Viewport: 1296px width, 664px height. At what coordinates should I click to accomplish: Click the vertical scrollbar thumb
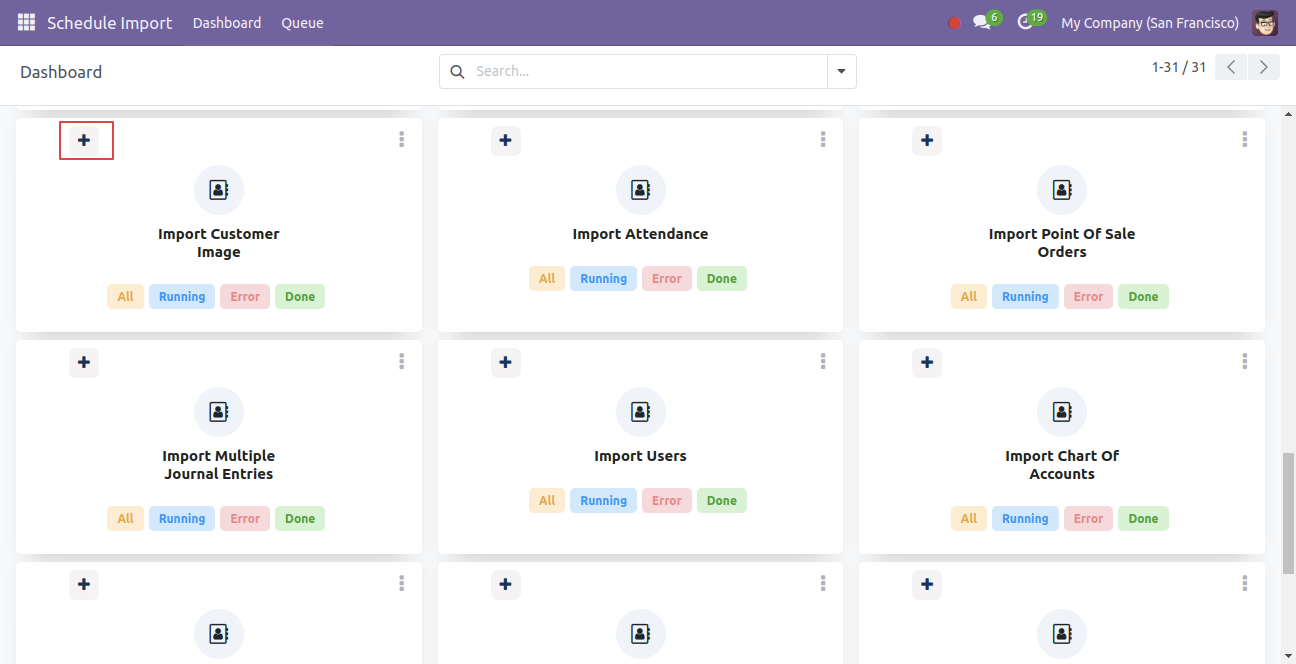pos(1289,513)
